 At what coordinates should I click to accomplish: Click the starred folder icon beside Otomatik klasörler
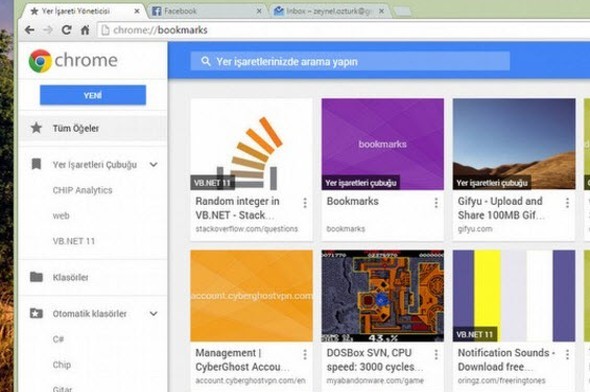[36, 313]
